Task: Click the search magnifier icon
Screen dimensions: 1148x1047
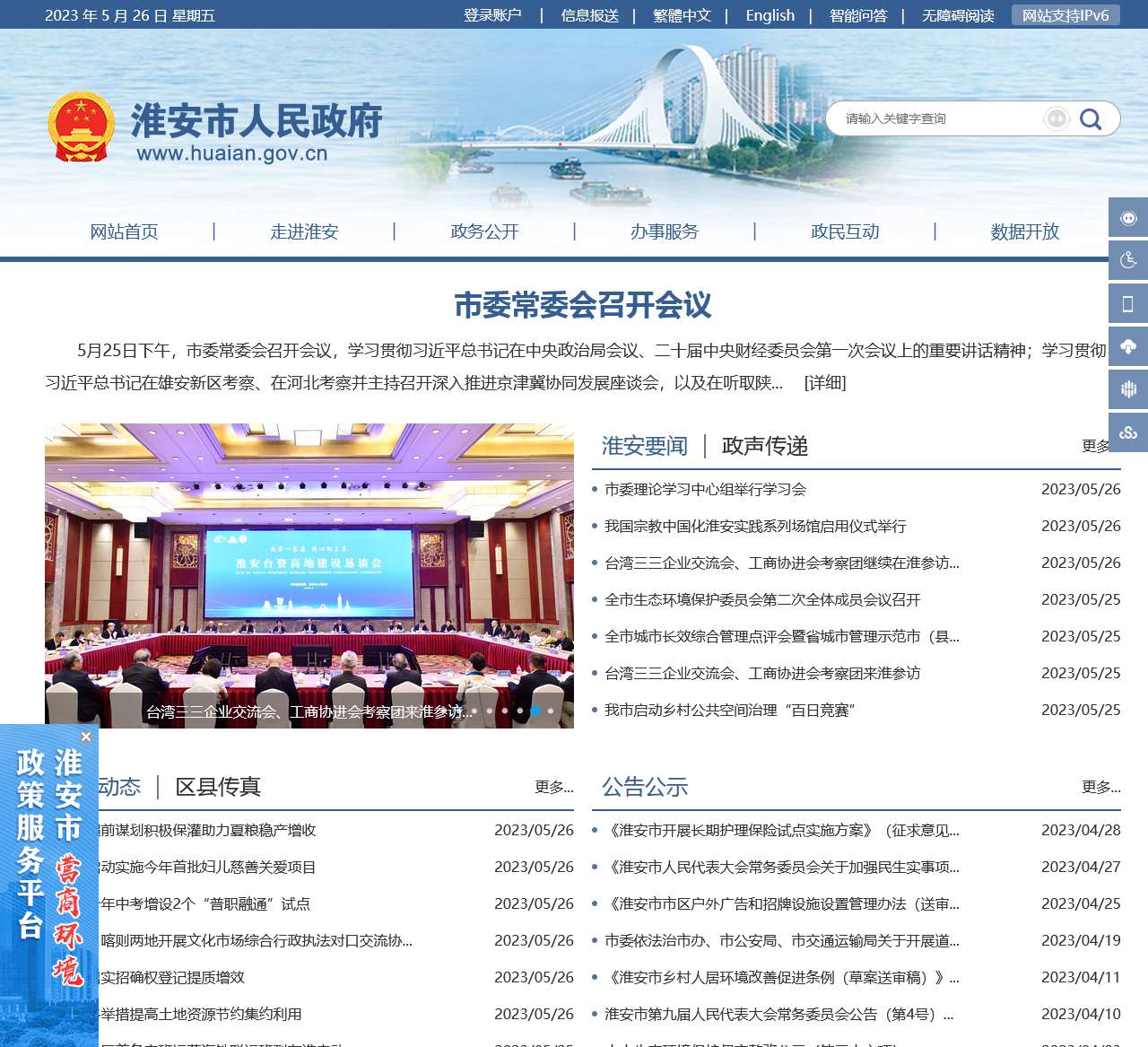Action: click(x=1090, y=118)
